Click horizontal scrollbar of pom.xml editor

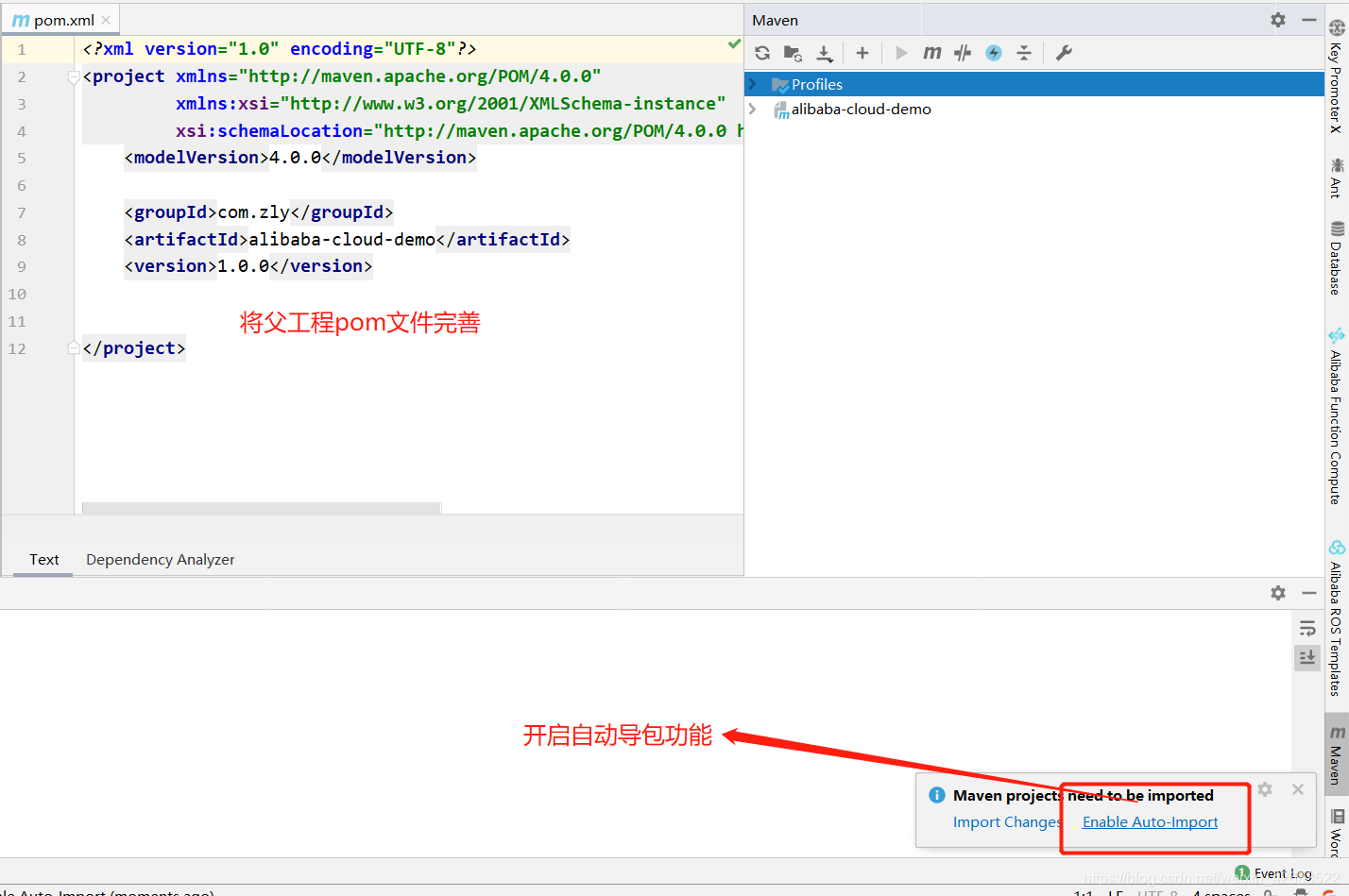click(262, 508)
